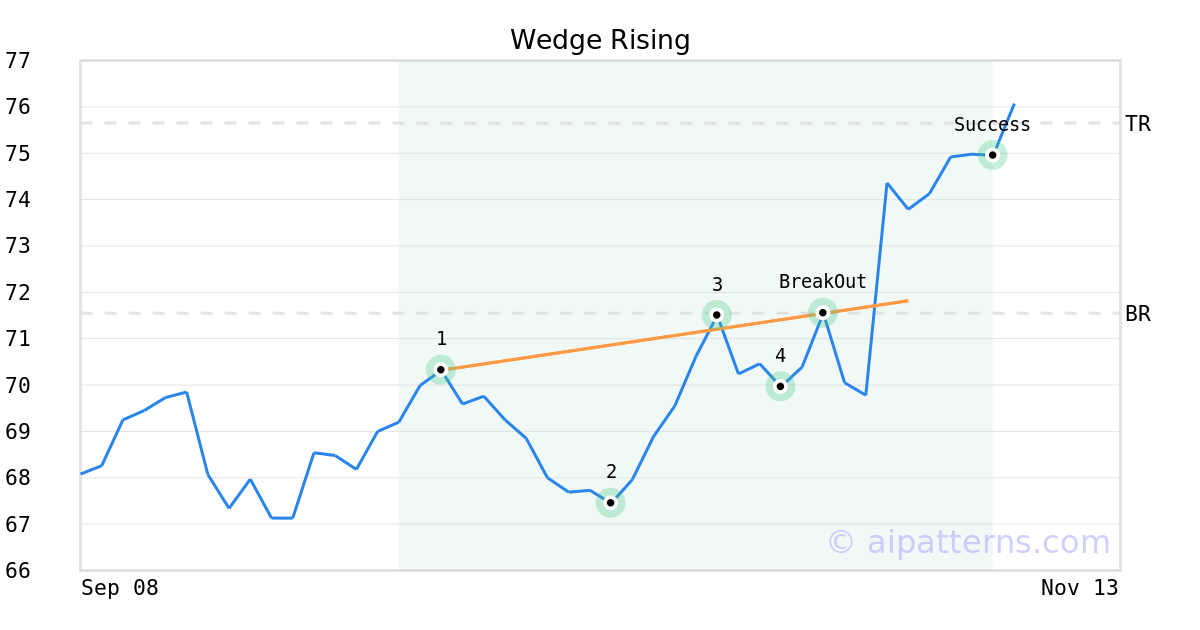Viewport: 1200px width, 630px height.
Task: Select the Success marker dot
Action: [x=992, y=155]
